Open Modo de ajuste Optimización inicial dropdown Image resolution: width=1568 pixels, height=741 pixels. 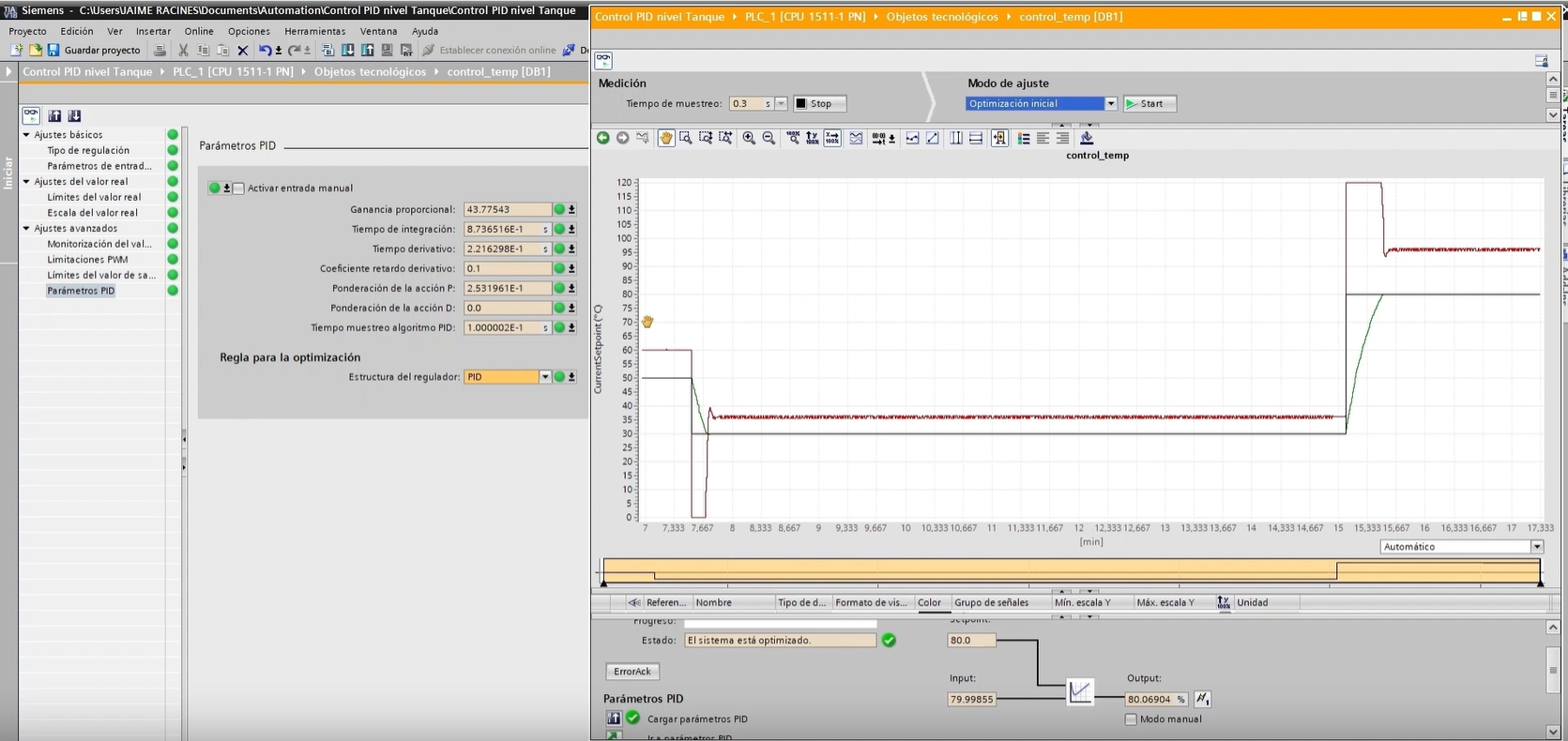click(1111, 104)
